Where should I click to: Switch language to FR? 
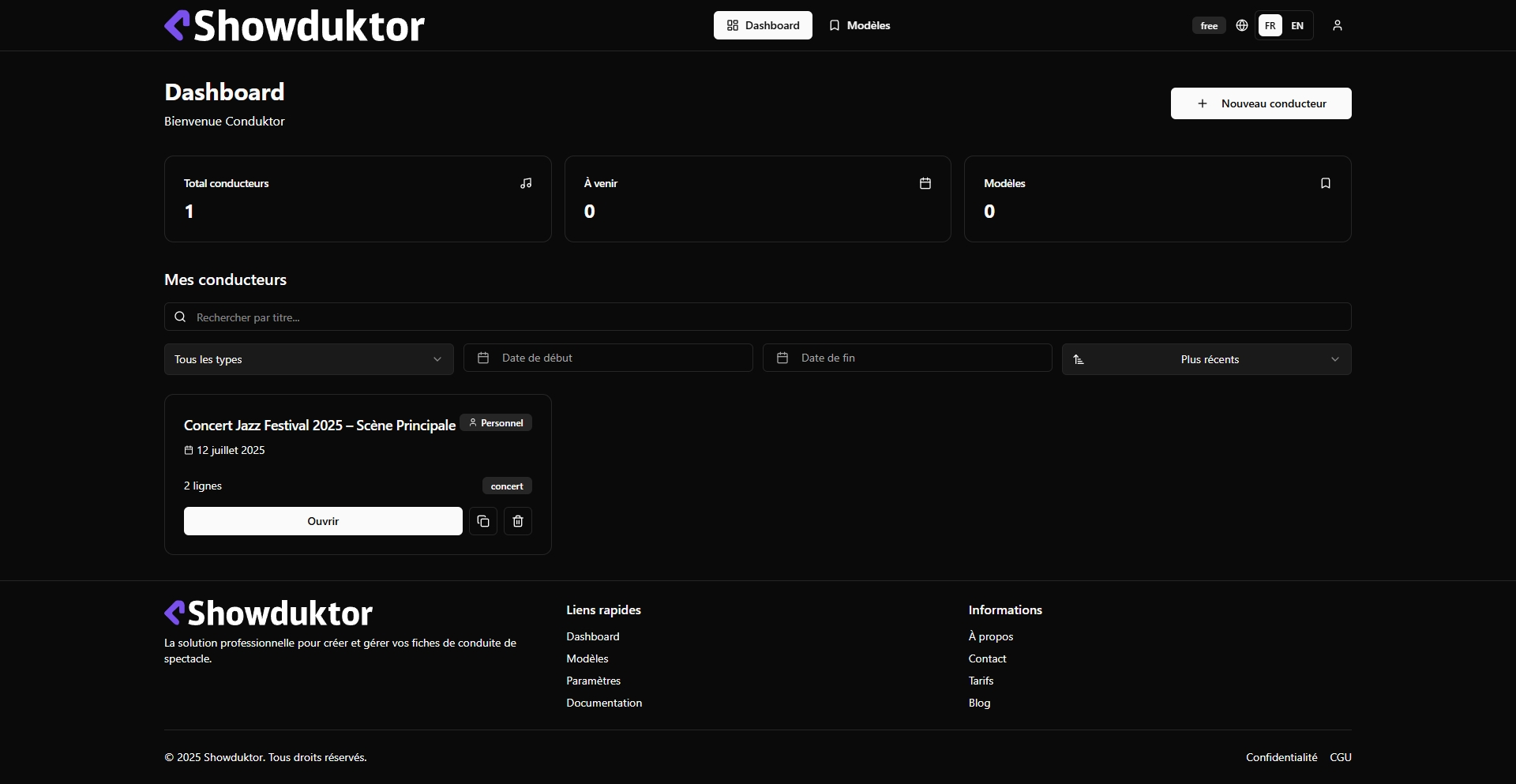[1270, 25]
